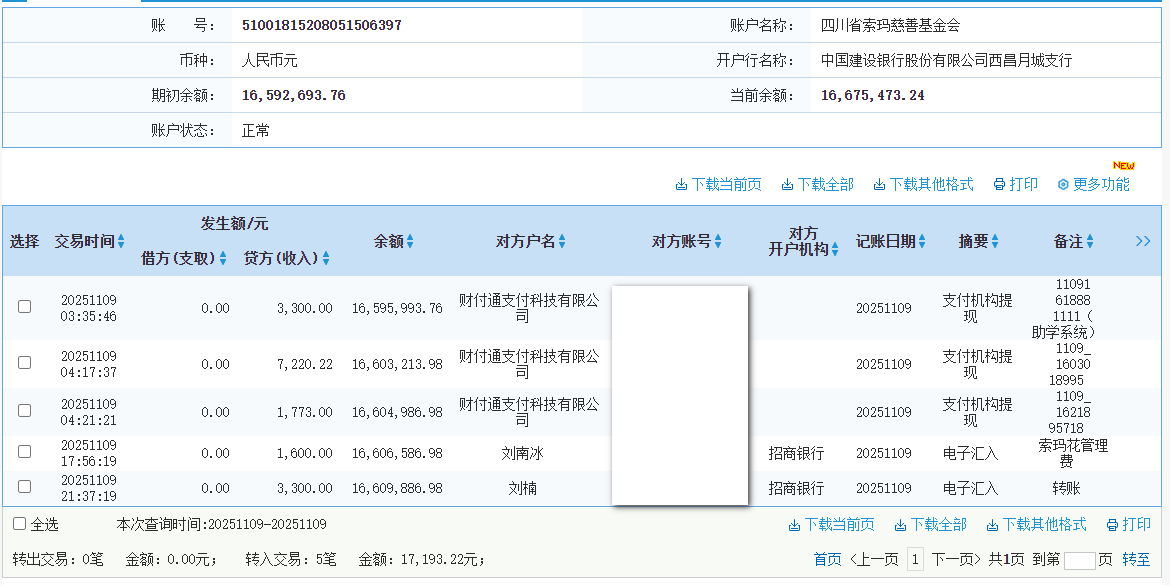Click the bottom 下载全部 download icon
Screen dimensions: 1170x585
(901, 524)
